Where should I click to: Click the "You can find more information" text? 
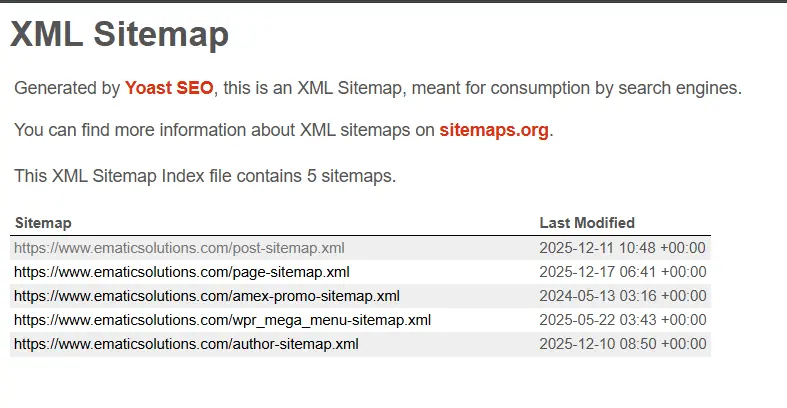point(150,131)
